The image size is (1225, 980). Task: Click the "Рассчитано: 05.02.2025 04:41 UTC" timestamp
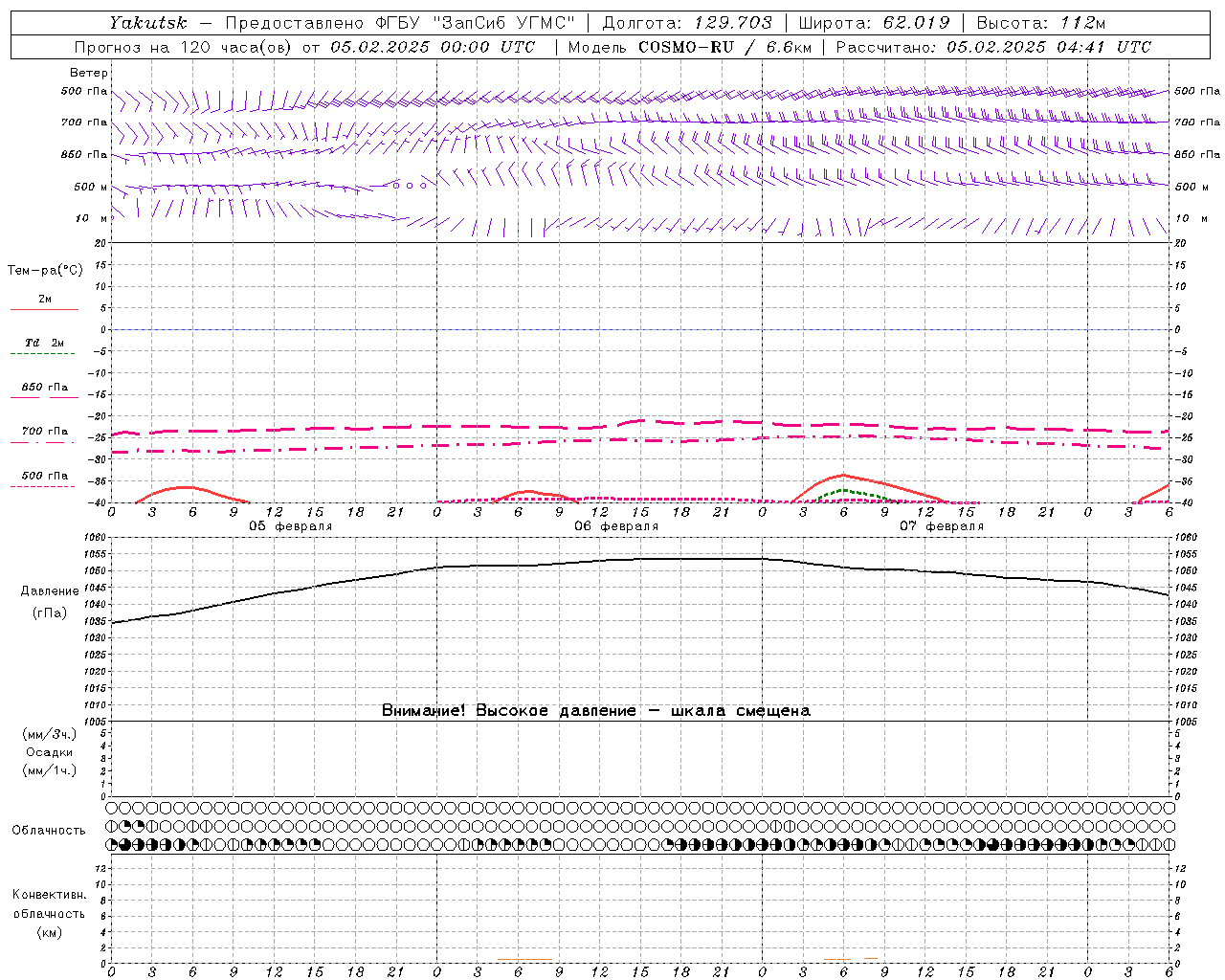tap(993, 47)
